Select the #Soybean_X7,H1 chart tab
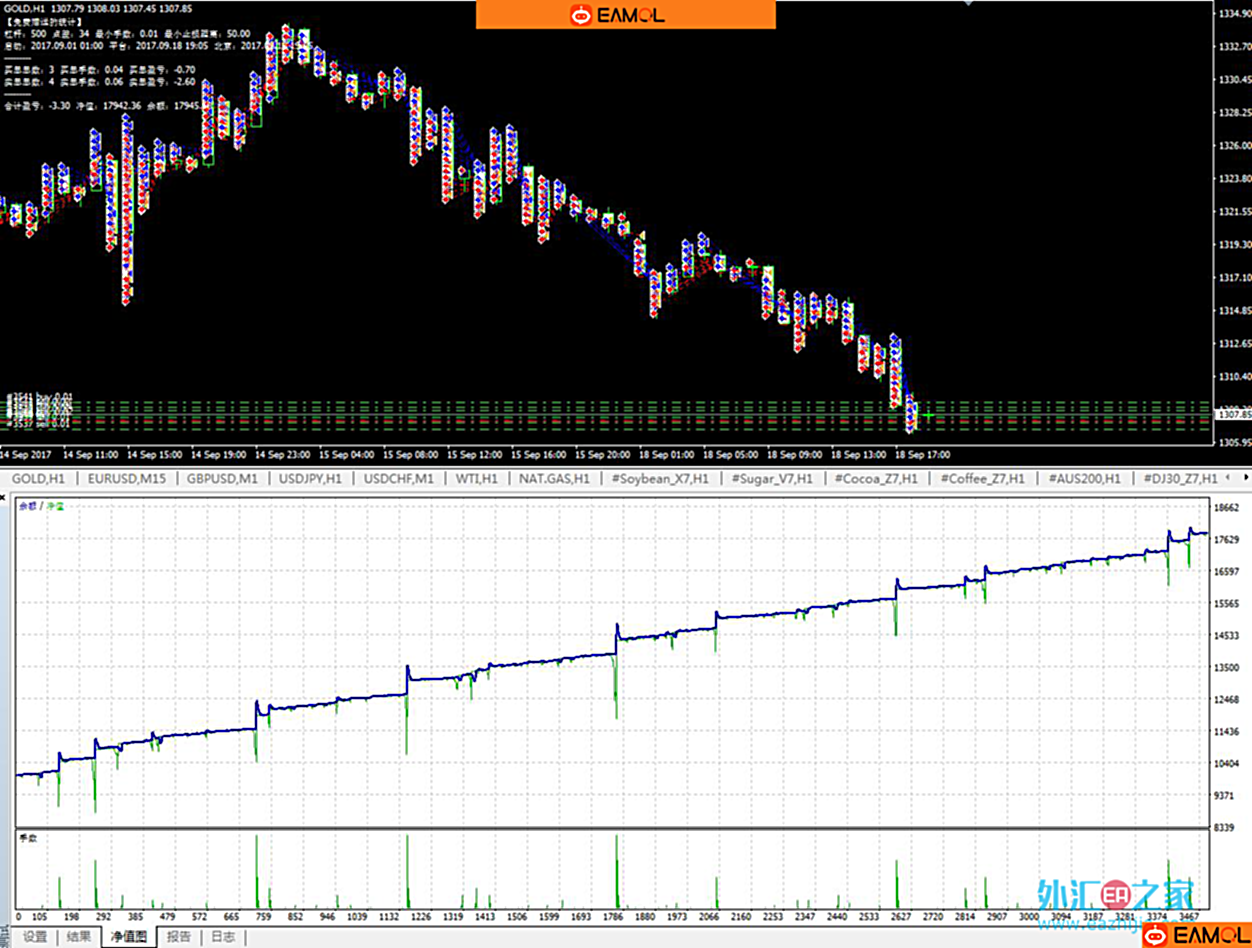This screenshot has height=948, width=1252. pyautogui.click(x=661, y=479)
